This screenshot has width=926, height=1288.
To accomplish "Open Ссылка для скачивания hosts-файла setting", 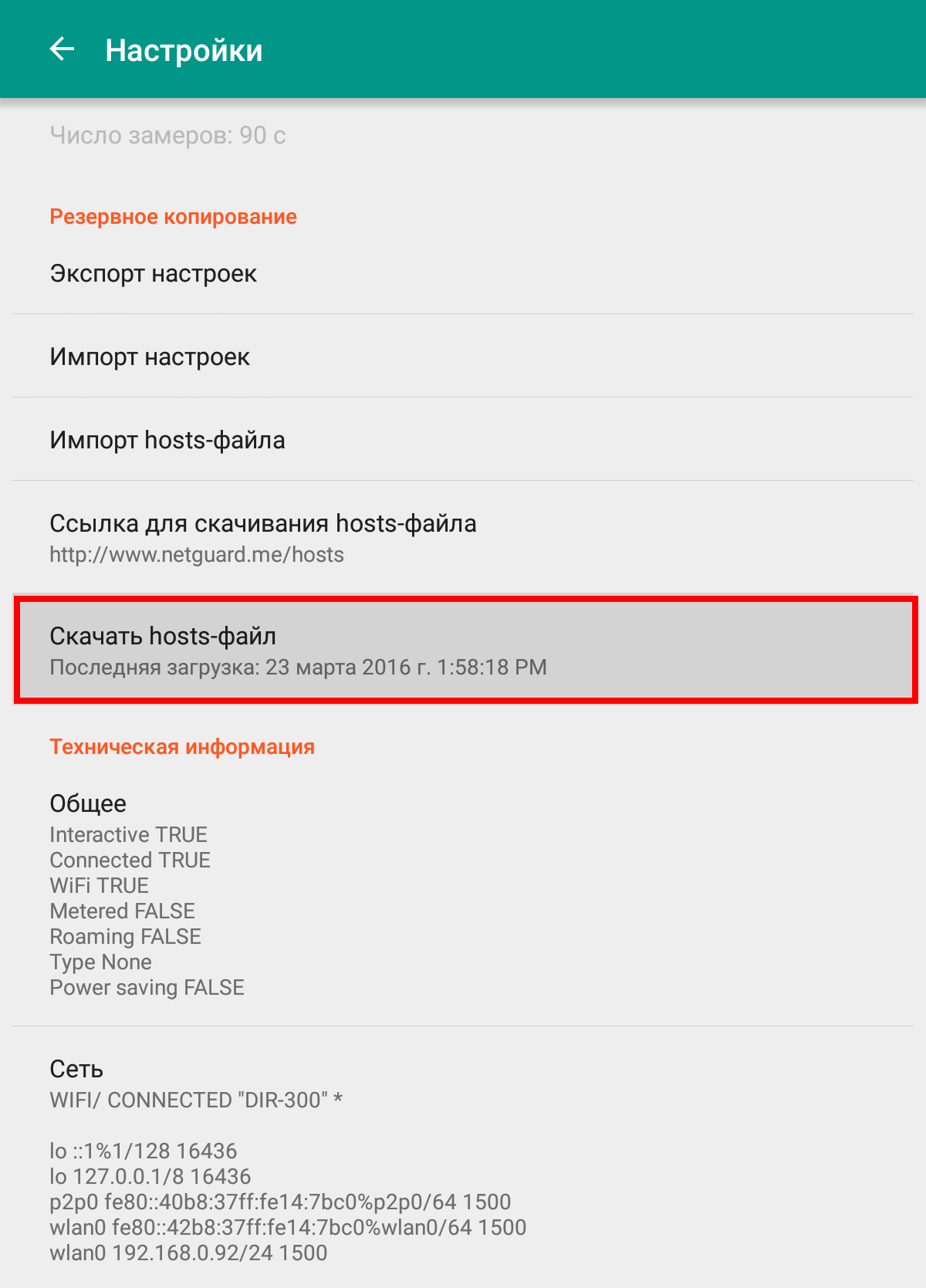I will [463, 538].
